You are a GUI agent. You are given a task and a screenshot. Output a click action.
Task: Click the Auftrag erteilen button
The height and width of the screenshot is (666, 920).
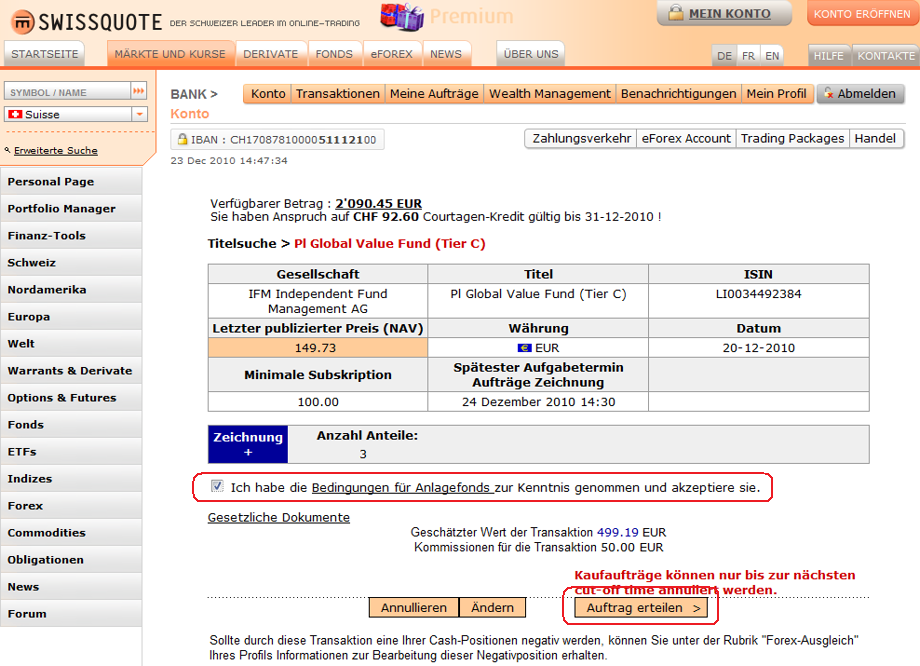(x=641, y=607)
